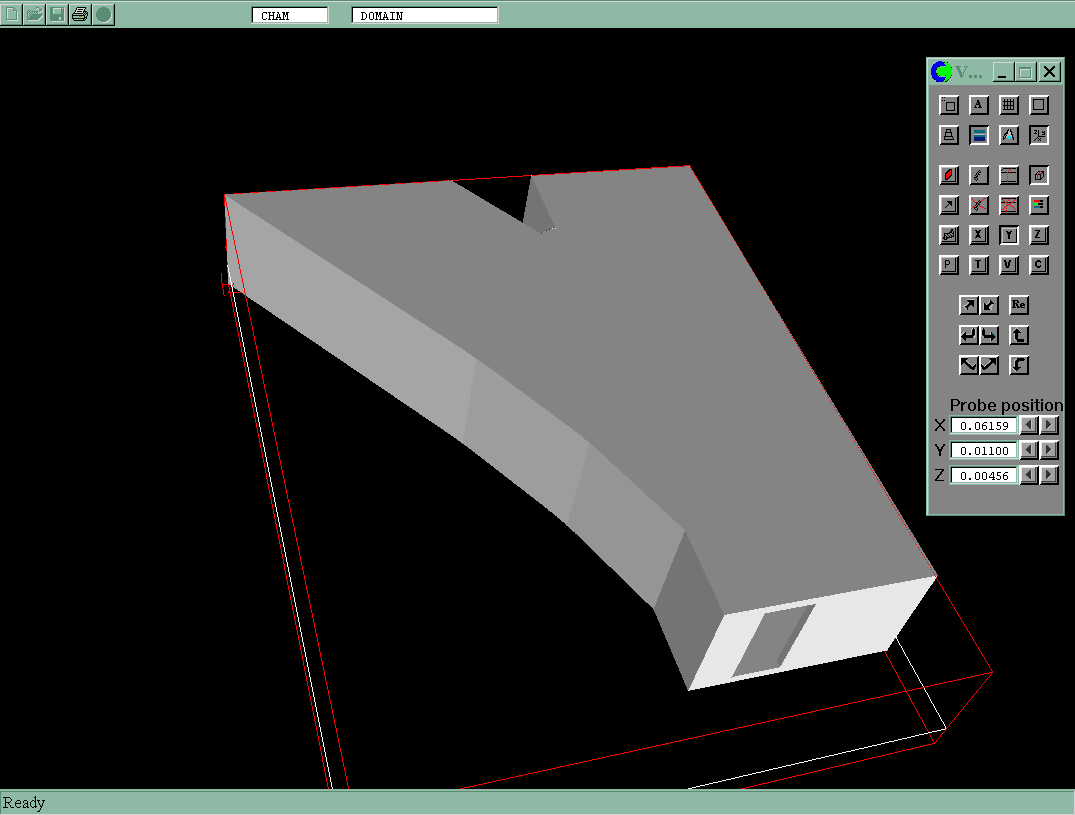Click the Print icon in top toolbar
The image size is (1075, 815).
[80, 14]
